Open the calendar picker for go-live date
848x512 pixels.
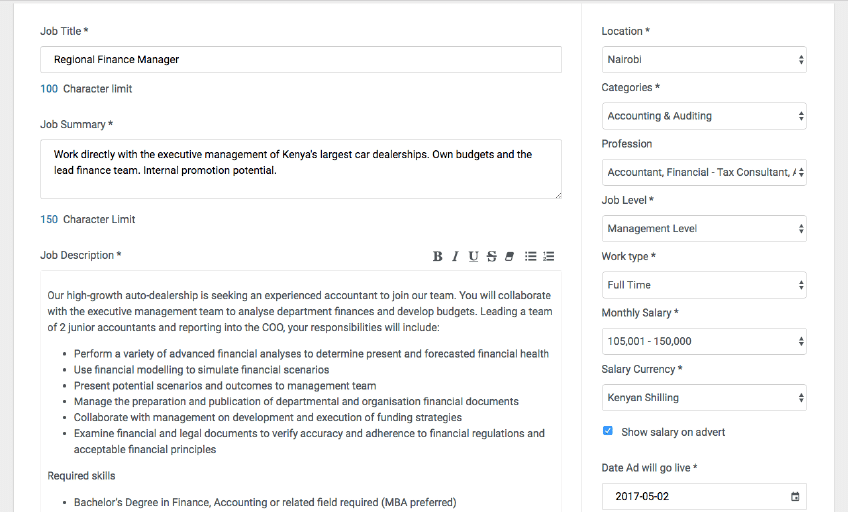[x=795, y=497]
